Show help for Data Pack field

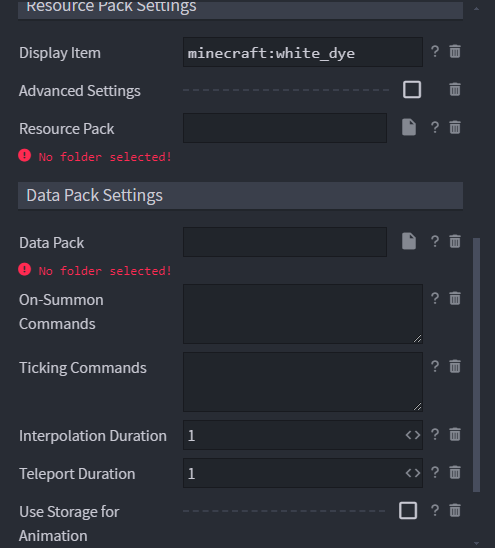[x=435, y=241]
